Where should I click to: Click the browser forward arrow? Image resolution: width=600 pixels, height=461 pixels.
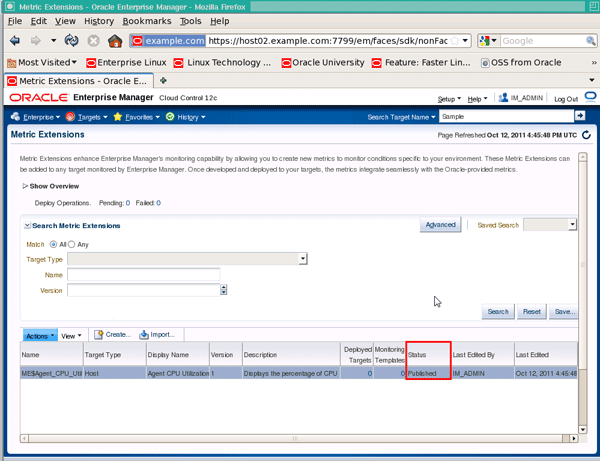pos(36,41)
